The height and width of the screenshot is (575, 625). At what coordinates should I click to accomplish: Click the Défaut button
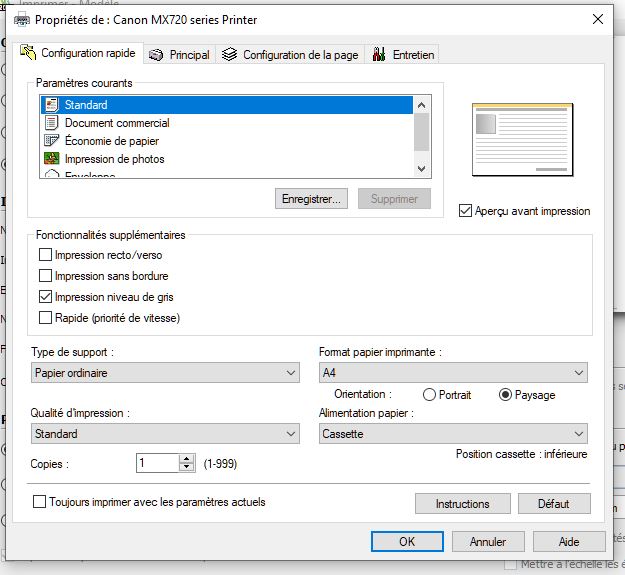[554, 504]
